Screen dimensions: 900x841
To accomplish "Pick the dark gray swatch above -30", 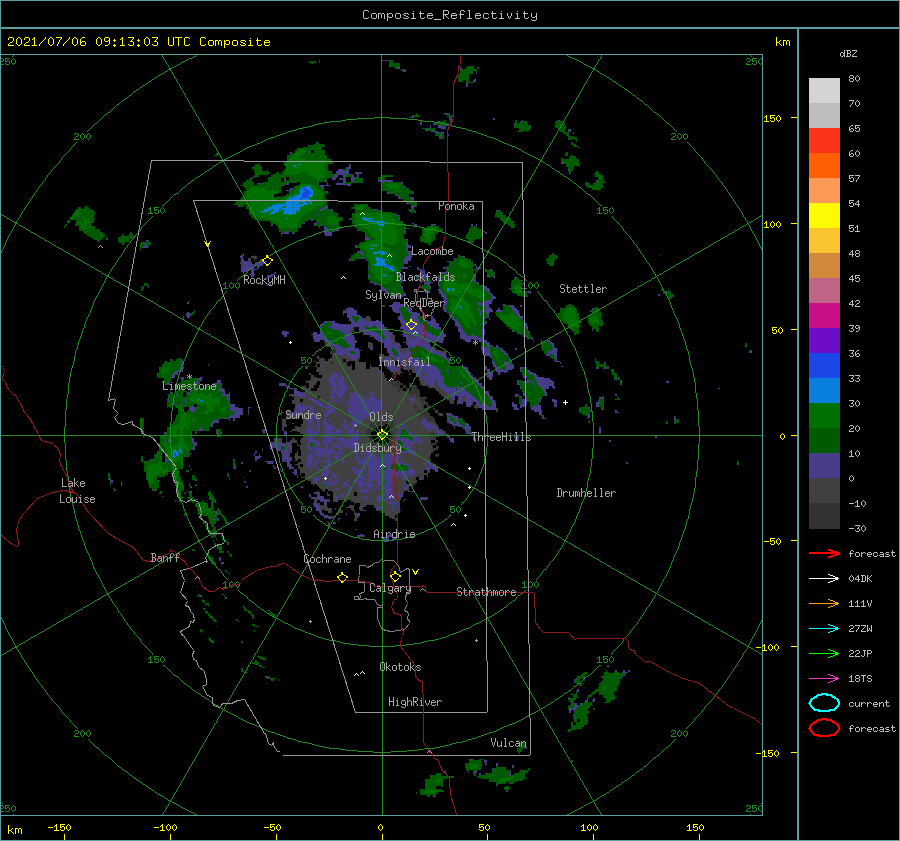I will 824,516.
